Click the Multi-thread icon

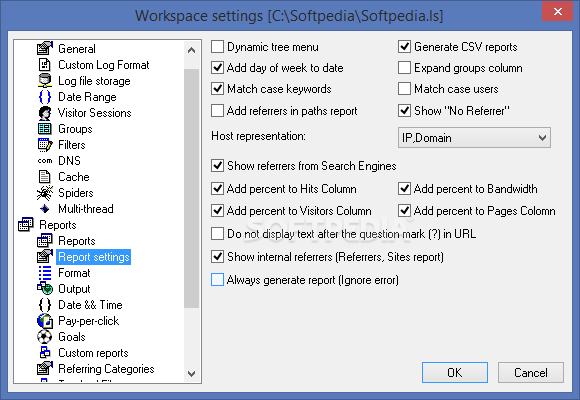45,209
